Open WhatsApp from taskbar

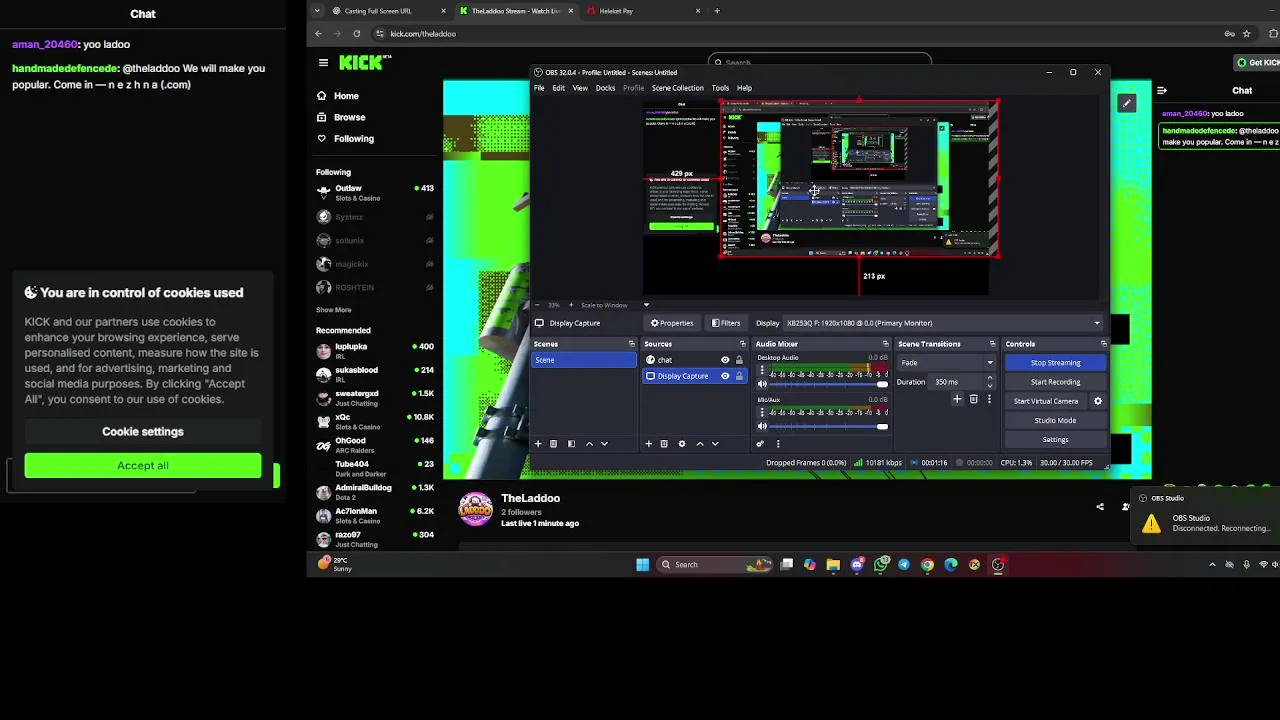click(x=881, y=565)
